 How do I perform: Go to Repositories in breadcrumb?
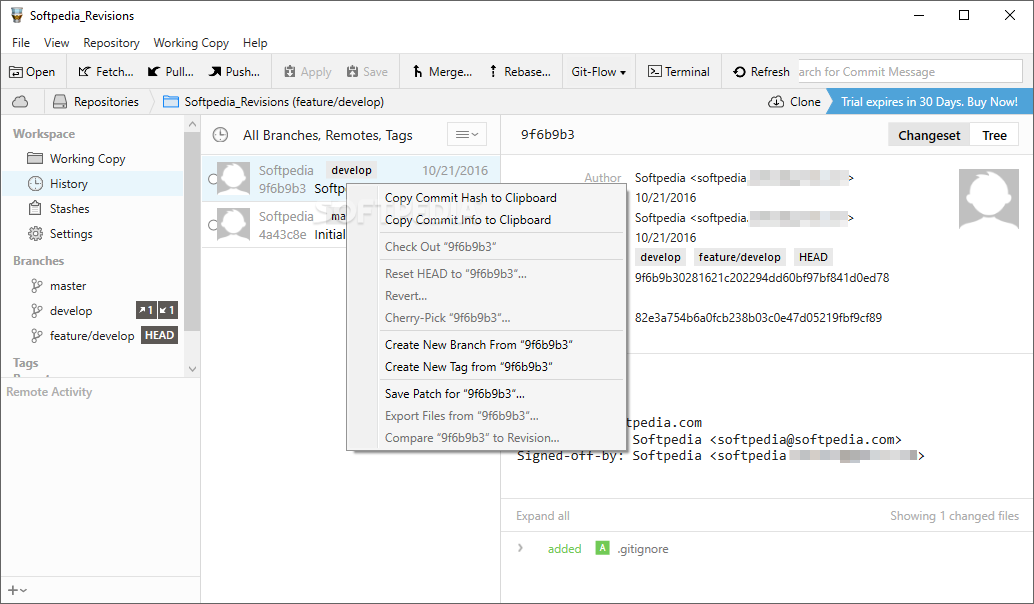tap(96, 102)
